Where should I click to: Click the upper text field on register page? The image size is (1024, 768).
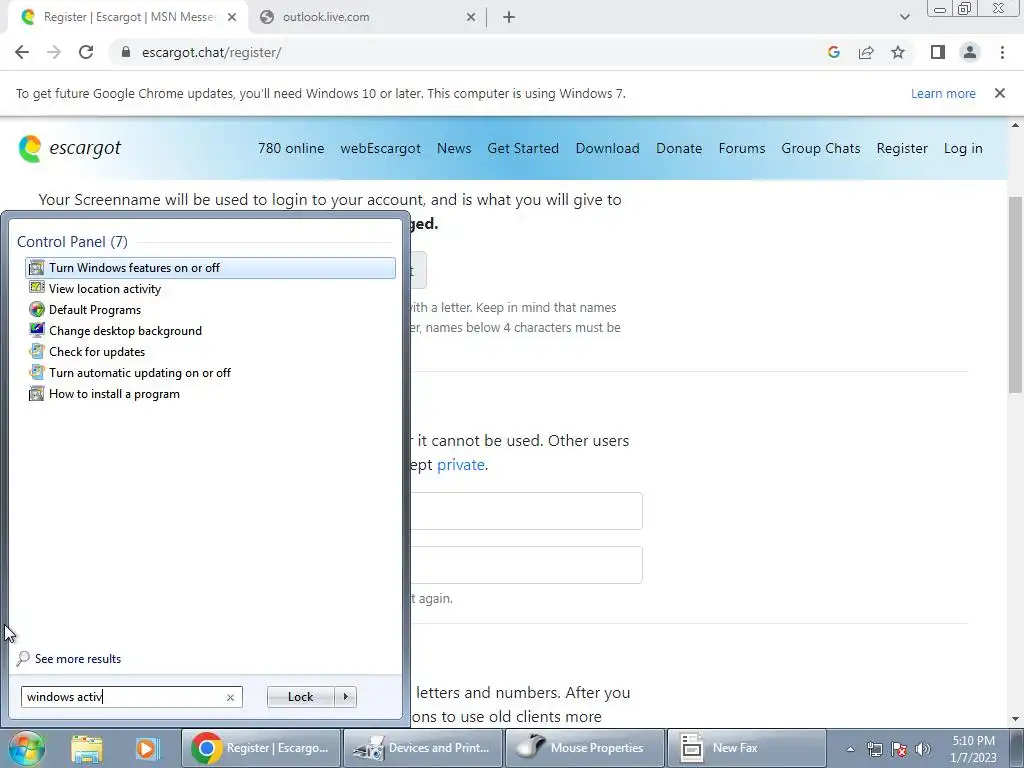pyautogui.click(x=525, y=511)
